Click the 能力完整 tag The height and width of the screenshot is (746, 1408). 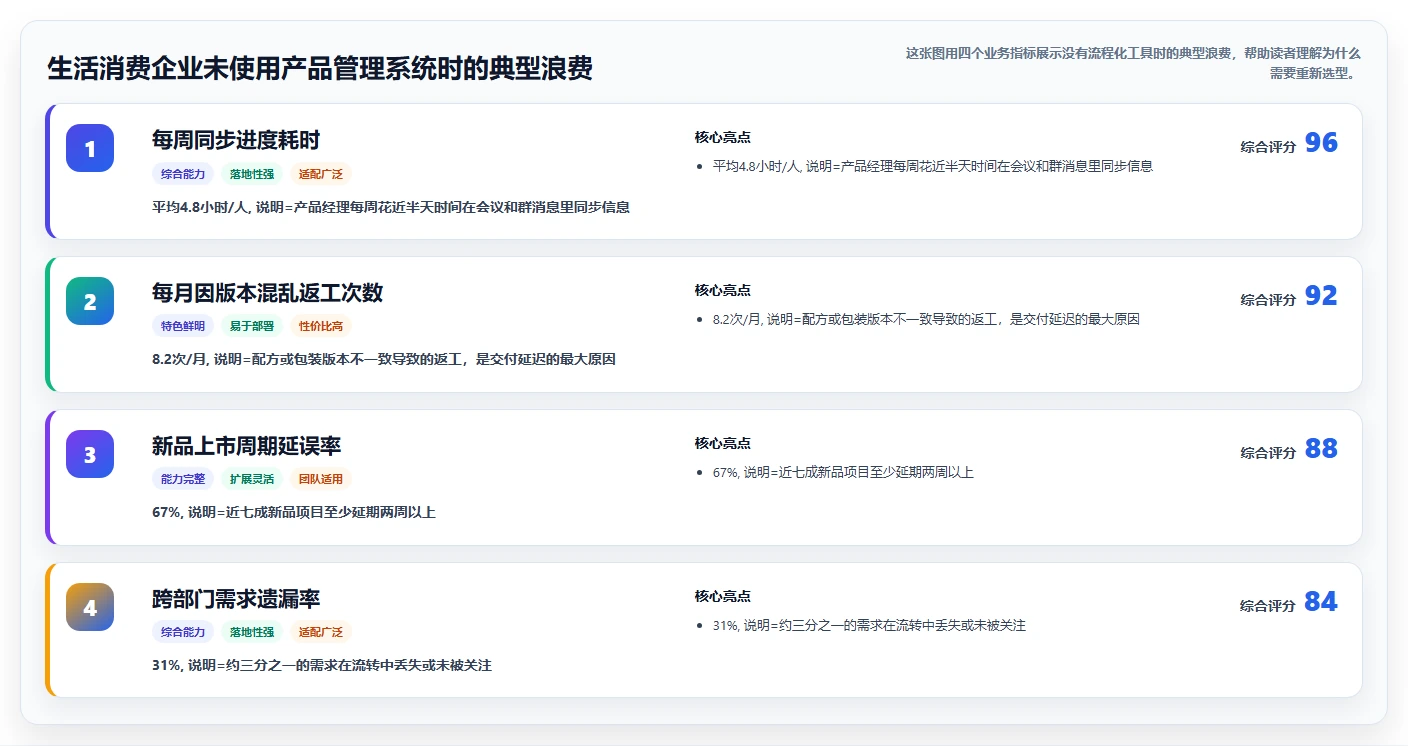[183, 479]
